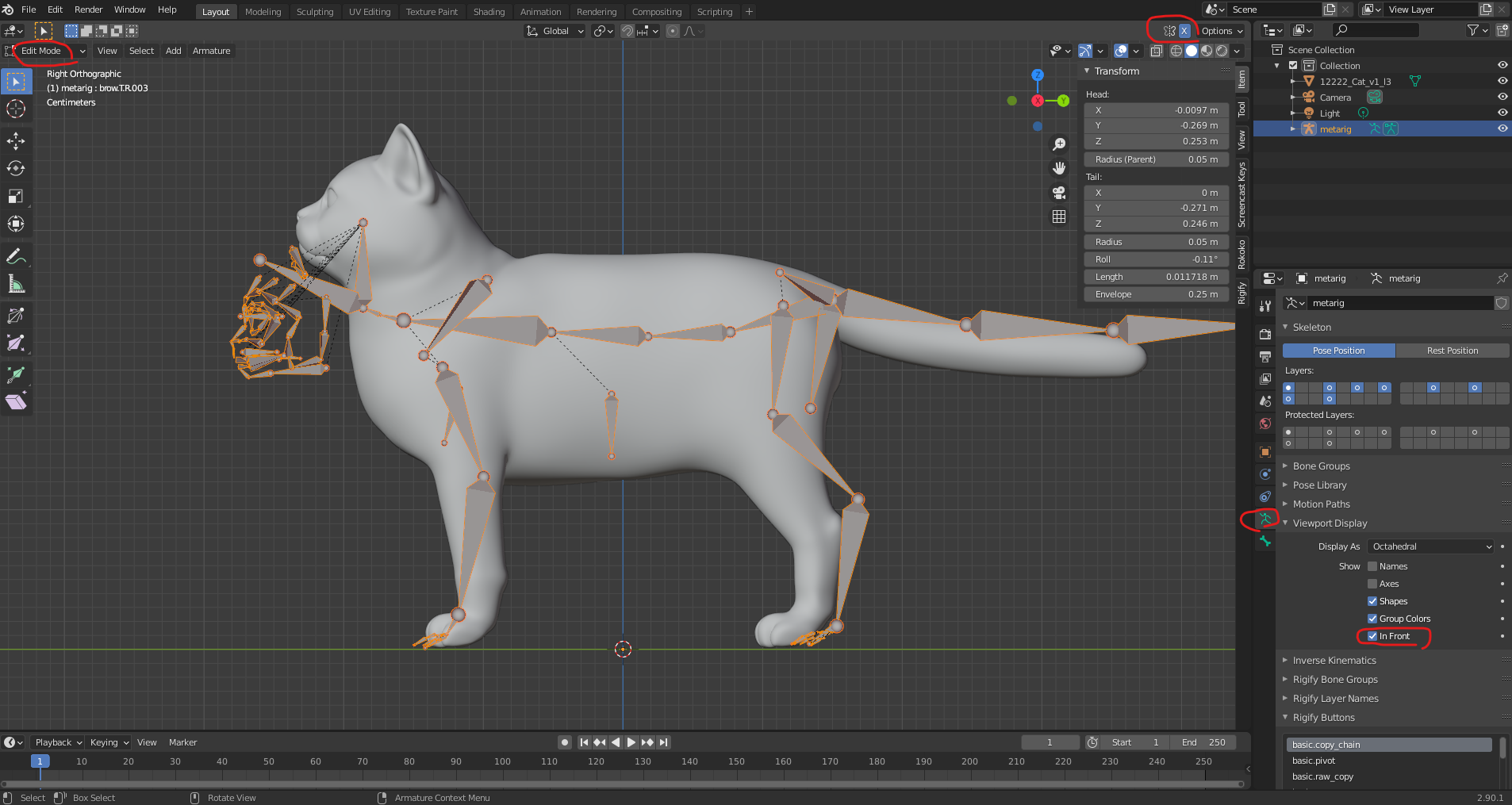Expand the Inverse Kinematics panel
Image resolution: width=1512 pixels, height=805 pixels.
coord(1334,661)
